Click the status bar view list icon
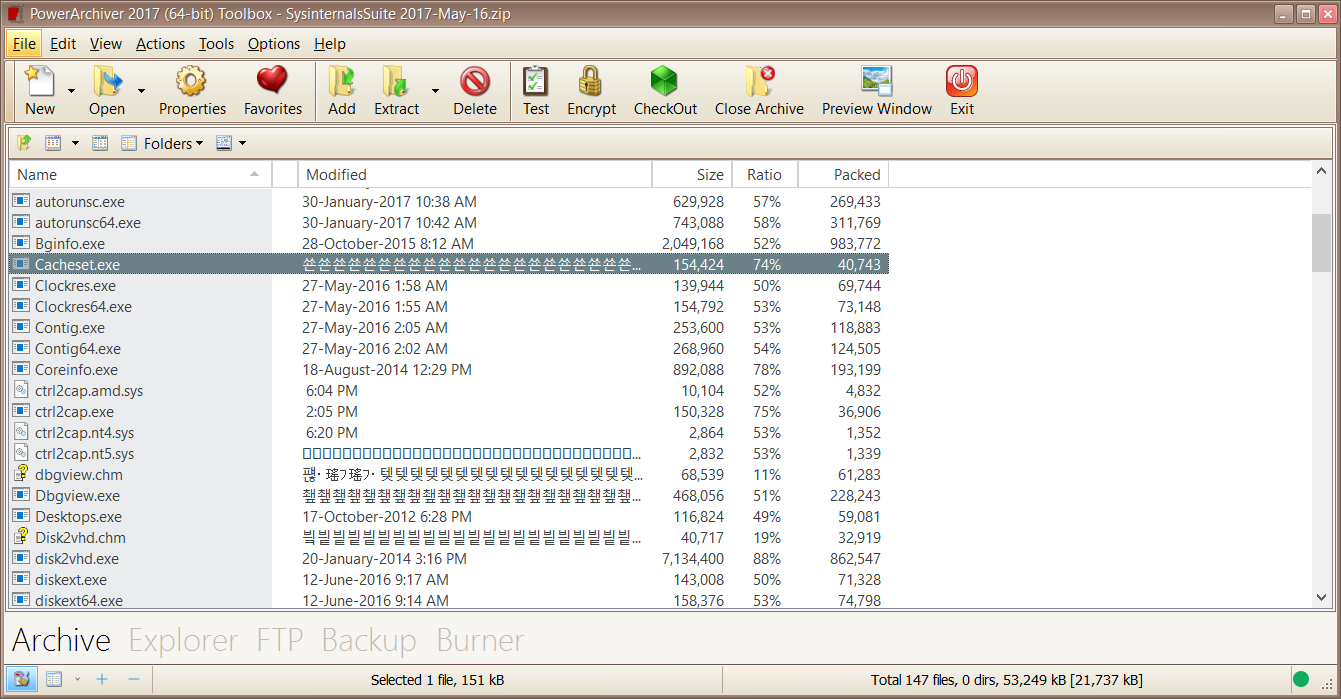This screenshot has height=699, width=1341. tap(54, 679)
